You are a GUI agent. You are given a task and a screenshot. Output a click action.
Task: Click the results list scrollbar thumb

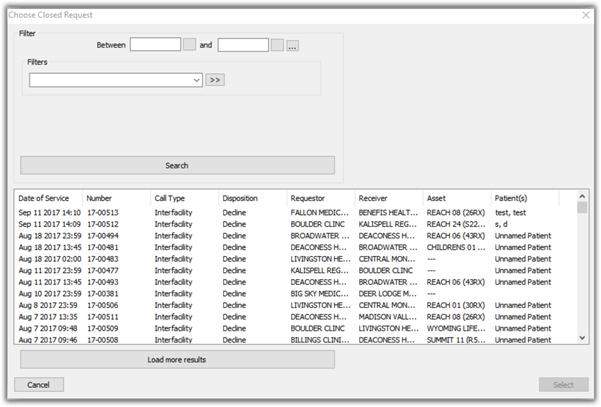pos(582,207)
